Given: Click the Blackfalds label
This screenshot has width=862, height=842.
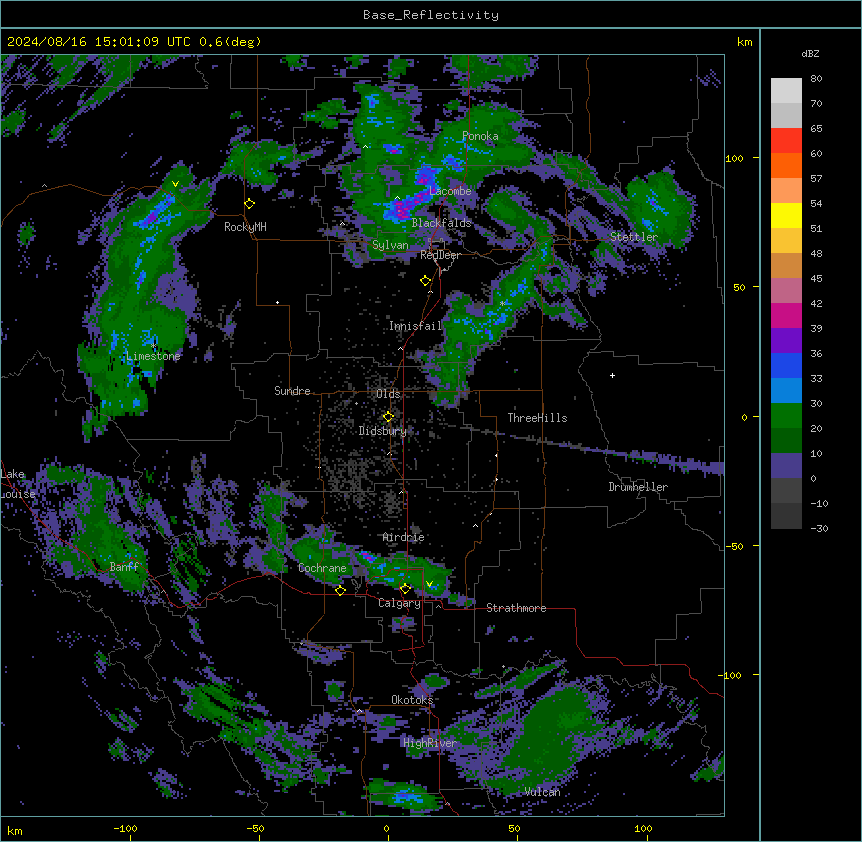Looking at the screenshot, I should pyautogui.click(x=441, y=223).
